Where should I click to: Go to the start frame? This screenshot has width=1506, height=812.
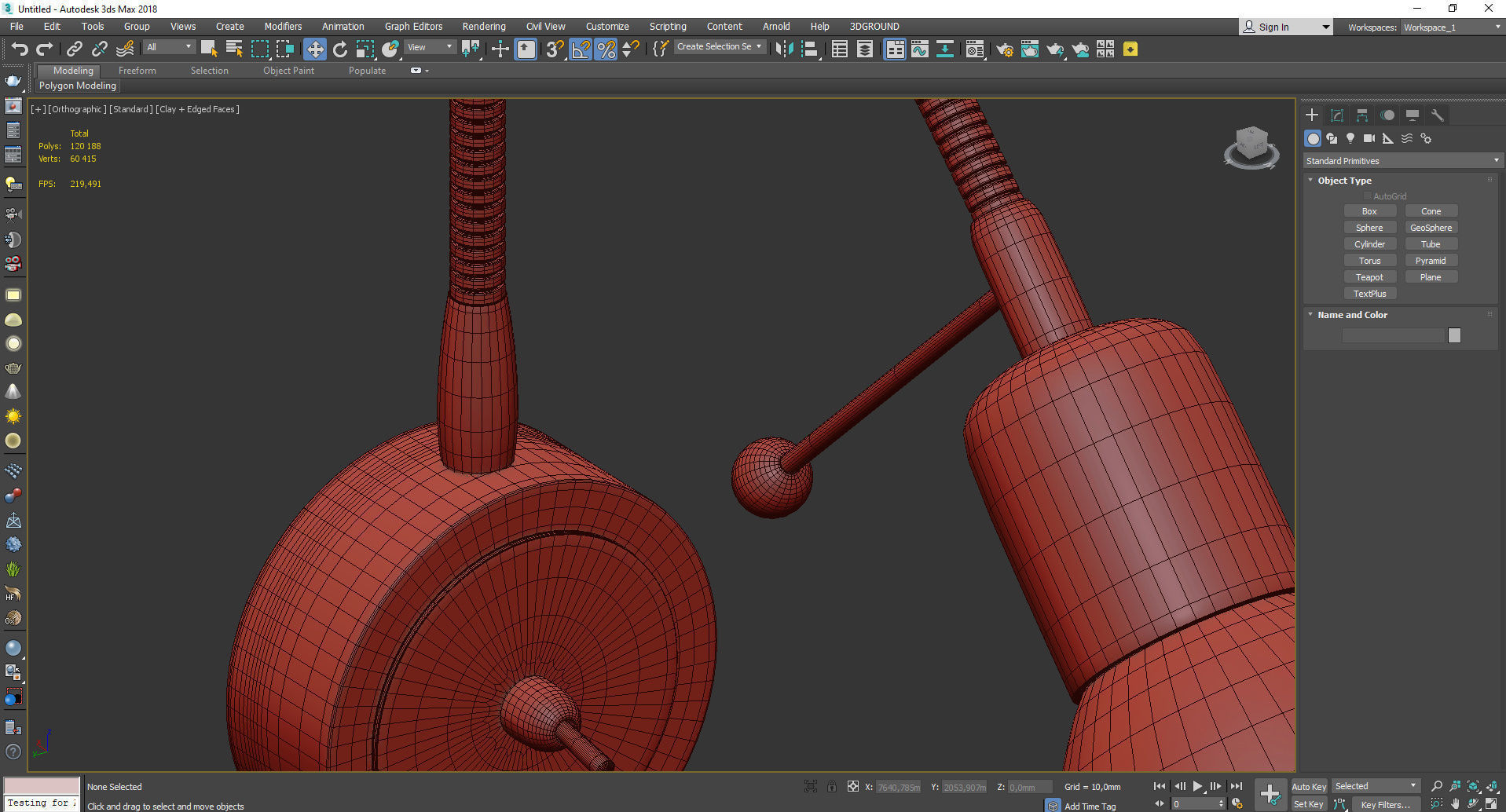[1159, 786]
